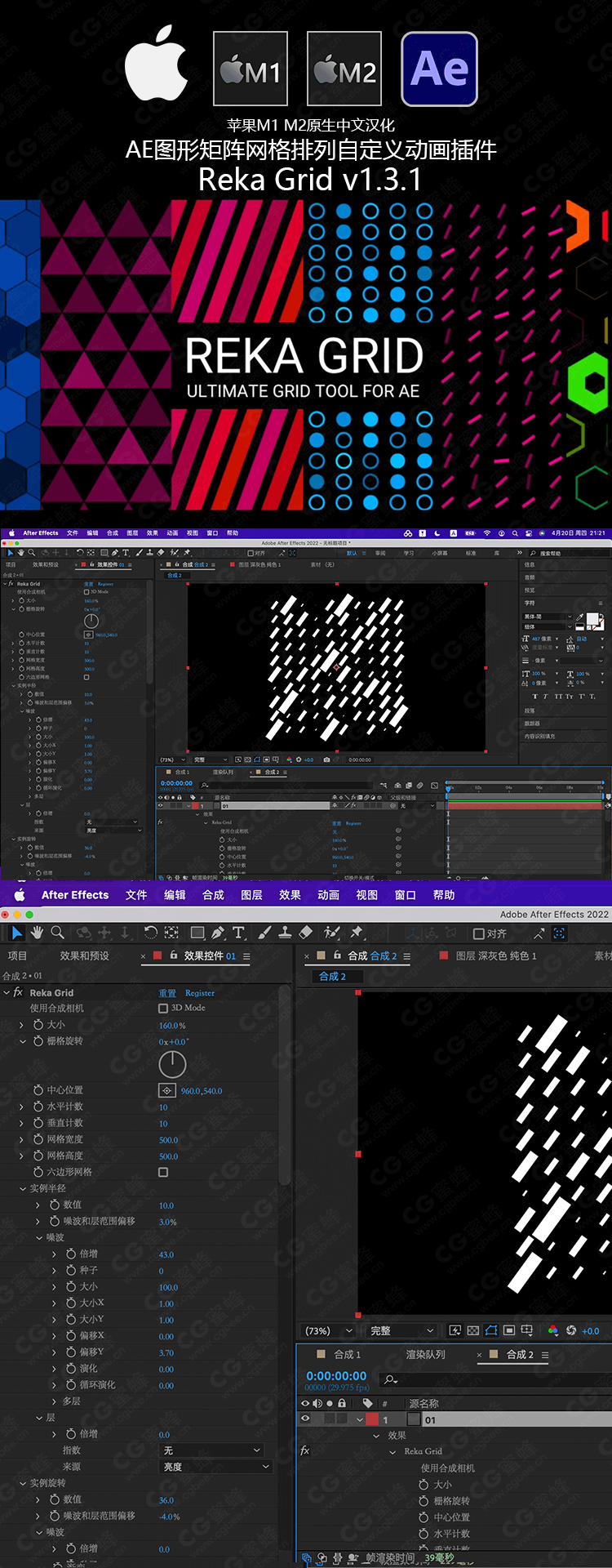Click the mask and shape path visibility icon, enlarged viewer

(x=491, y=1330)
